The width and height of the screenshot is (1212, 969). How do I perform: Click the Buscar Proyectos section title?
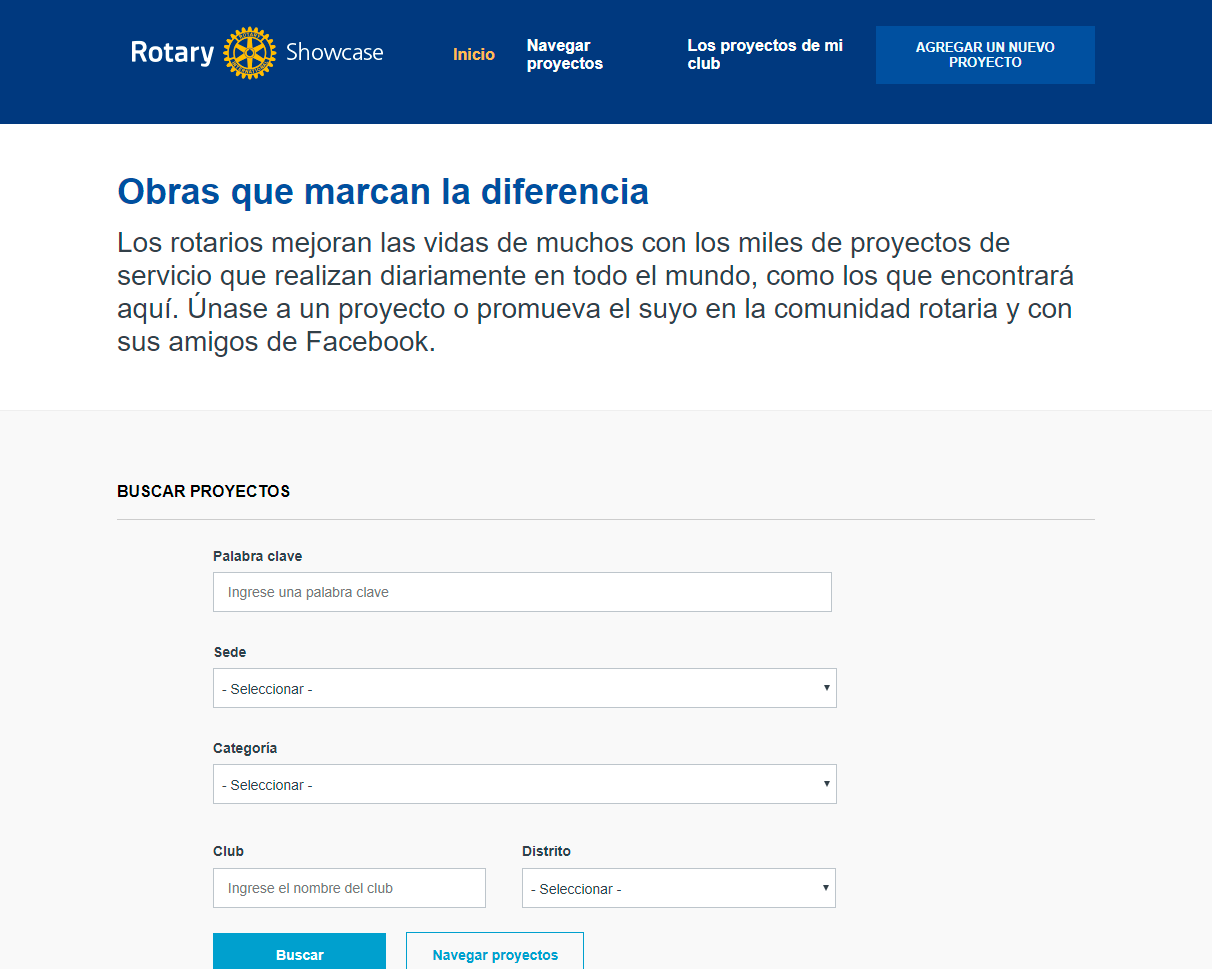tap(203, 492)
